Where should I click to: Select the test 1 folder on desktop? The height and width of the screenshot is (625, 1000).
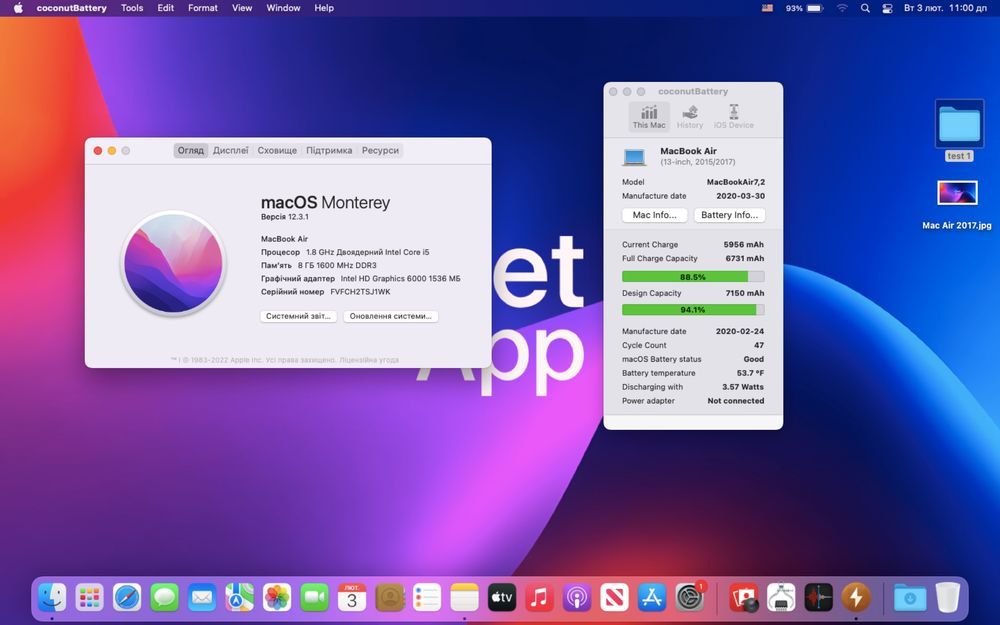[959, 131]
